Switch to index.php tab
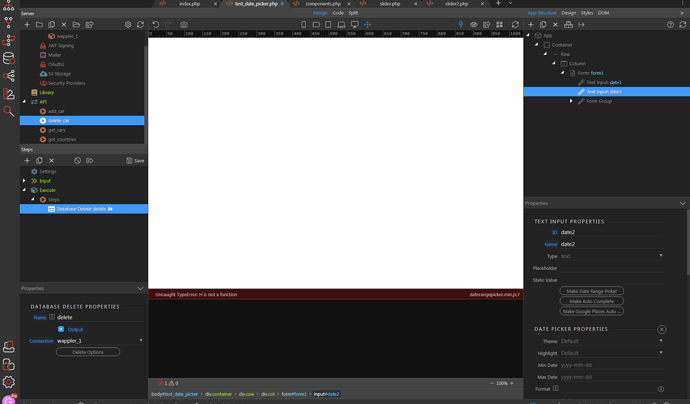Screen dimensions: 690x404 (189, 4)
